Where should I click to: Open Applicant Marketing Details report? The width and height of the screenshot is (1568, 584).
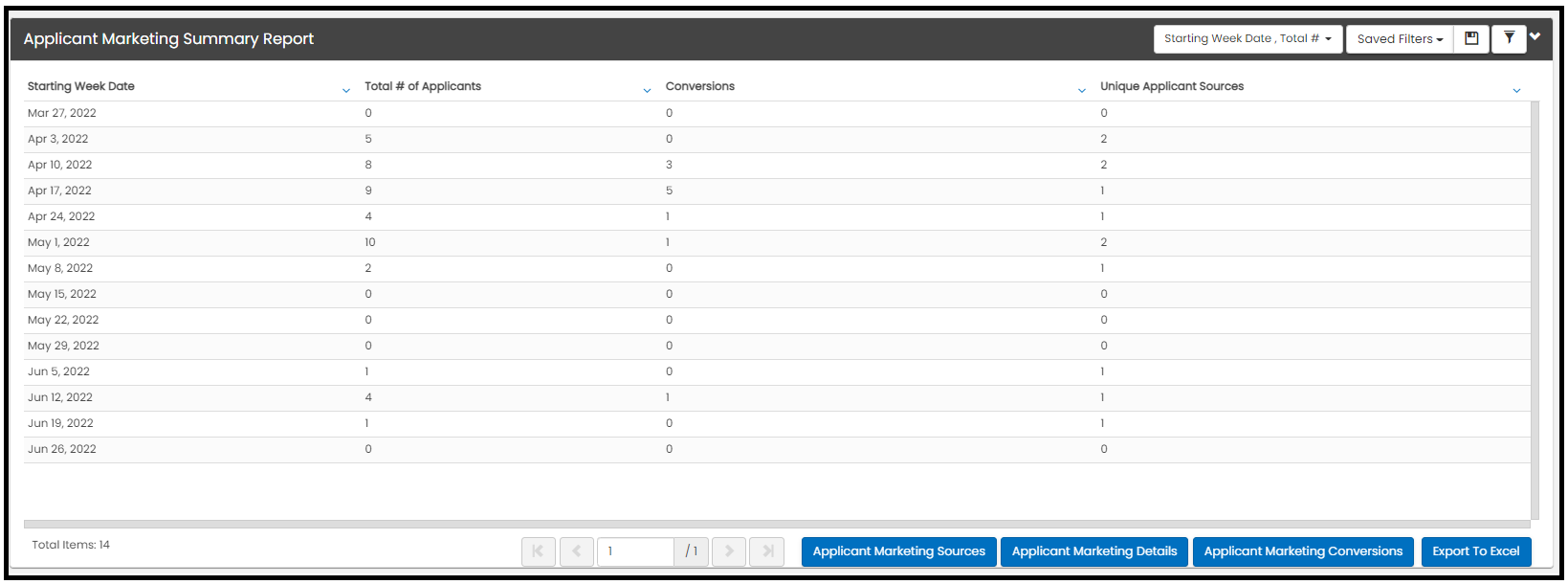(1094, 551)
